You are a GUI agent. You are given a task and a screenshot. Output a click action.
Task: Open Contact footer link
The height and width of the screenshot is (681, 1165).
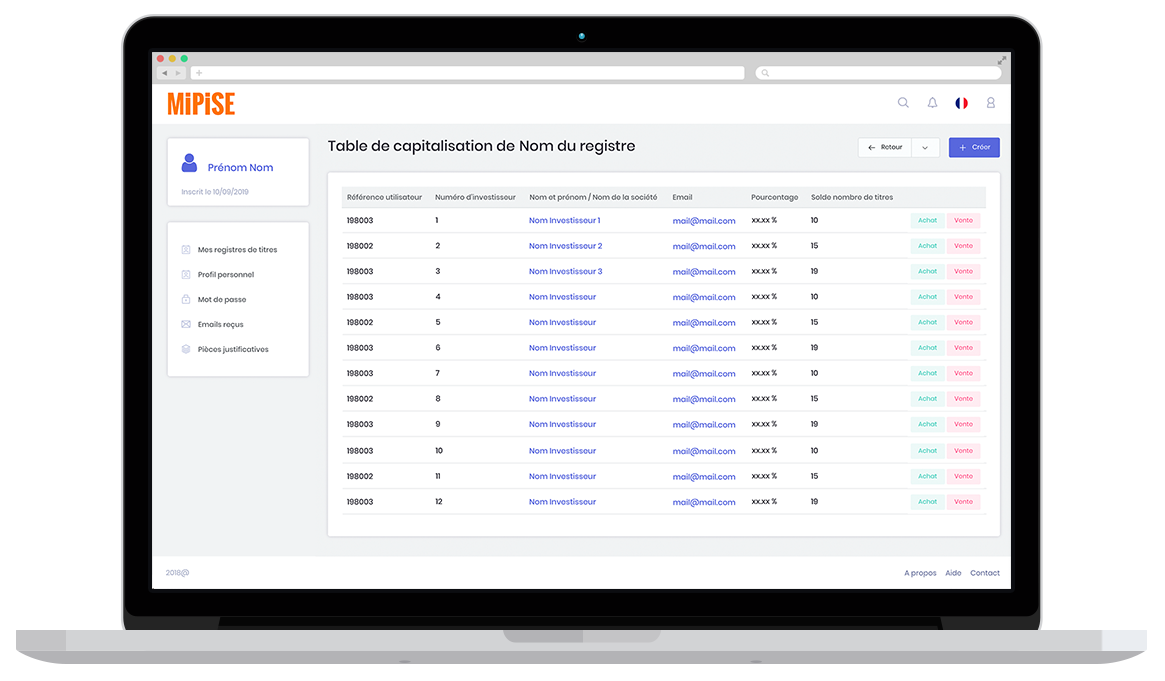[984, 573]
